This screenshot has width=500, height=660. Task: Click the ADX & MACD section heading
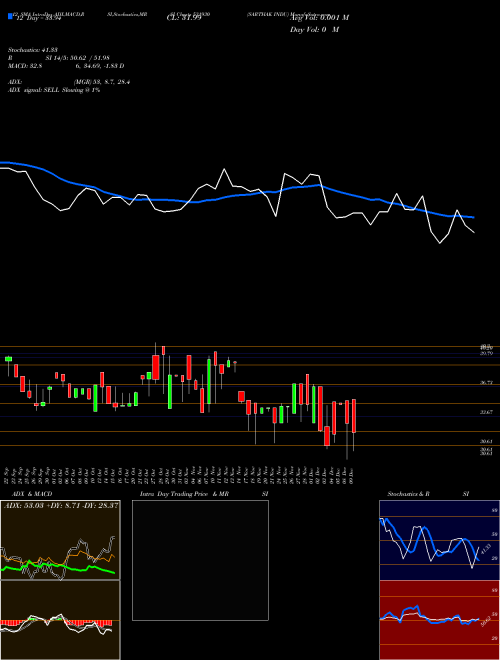click(x=32, y=494)
